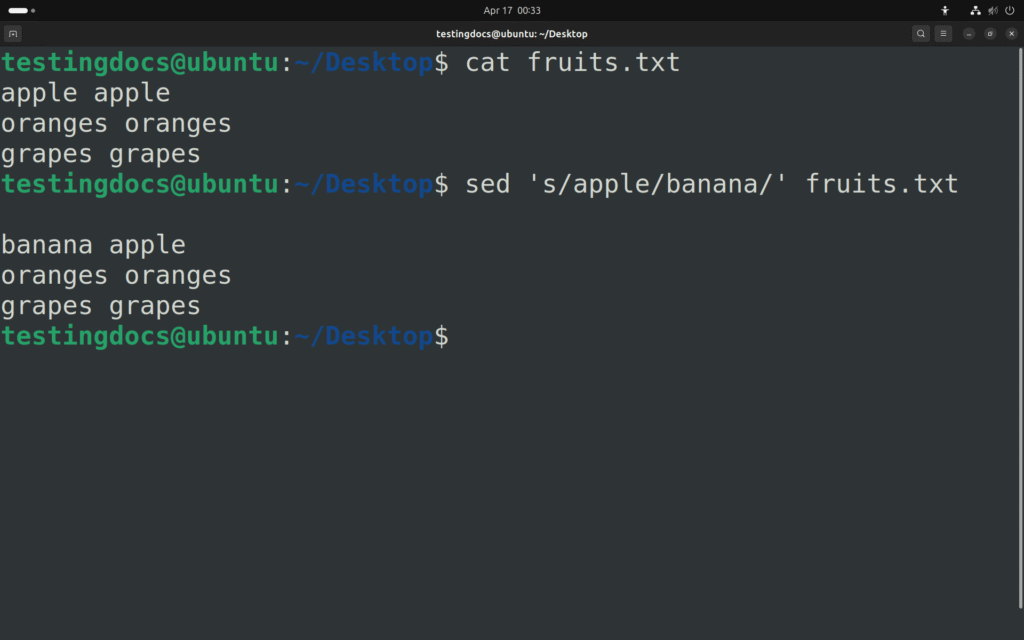Click the "apple apple" output line
1024x640 pixels.
coord(86,93)
